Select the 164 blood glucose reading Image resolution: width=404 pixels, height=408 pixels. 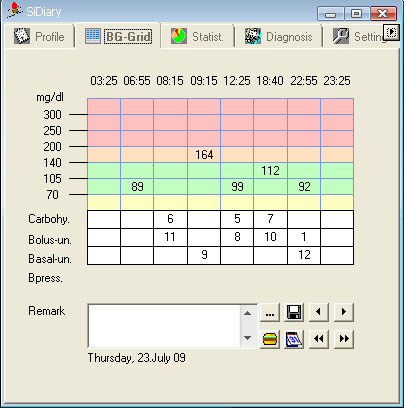[x=204, y=155]
